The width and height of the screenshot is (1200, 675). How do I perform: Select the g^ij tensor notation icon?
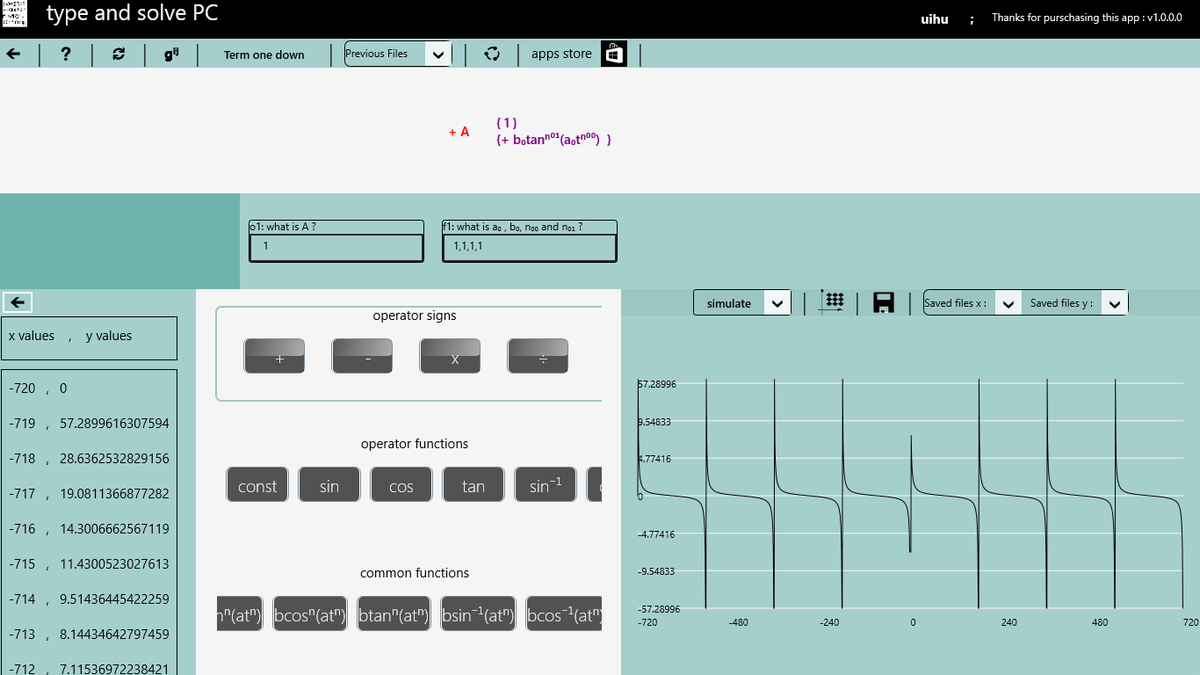tap(169, 54)
